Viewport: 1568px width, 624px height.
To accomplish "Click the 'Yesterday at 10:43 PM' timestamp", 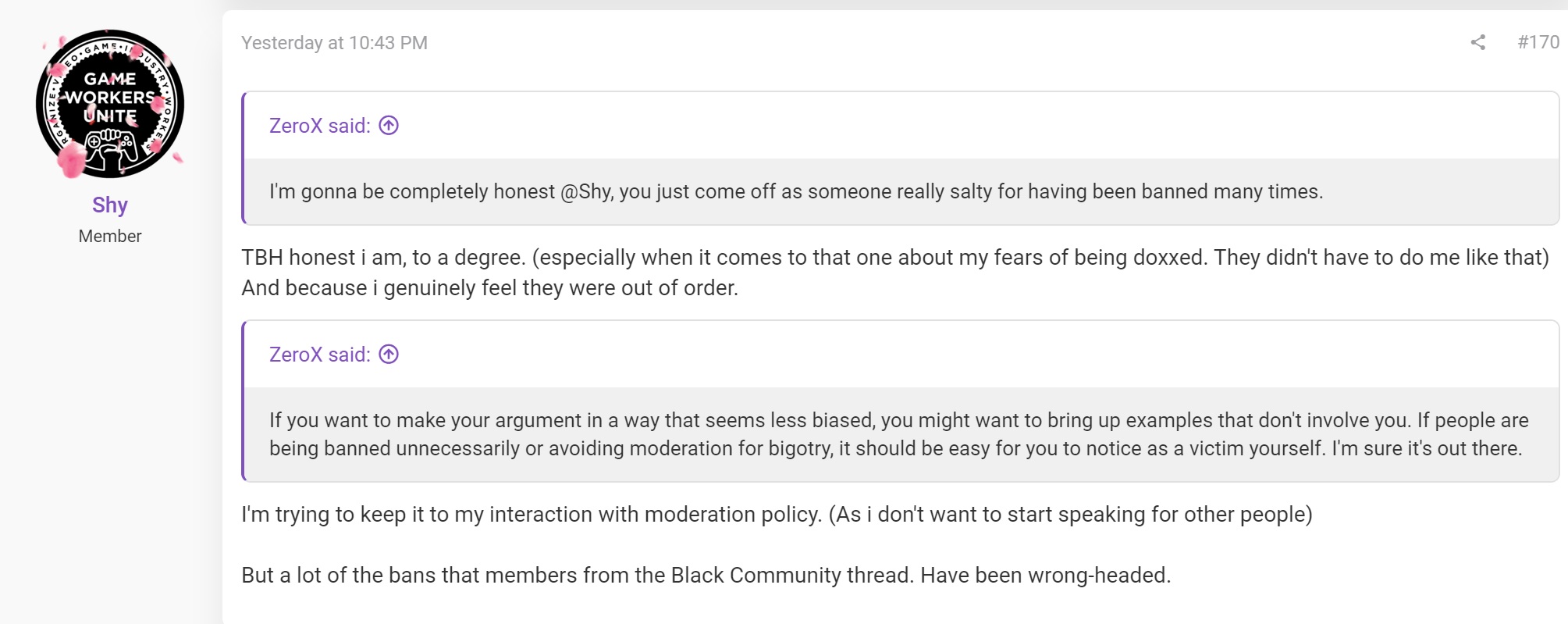I will 334,43.
